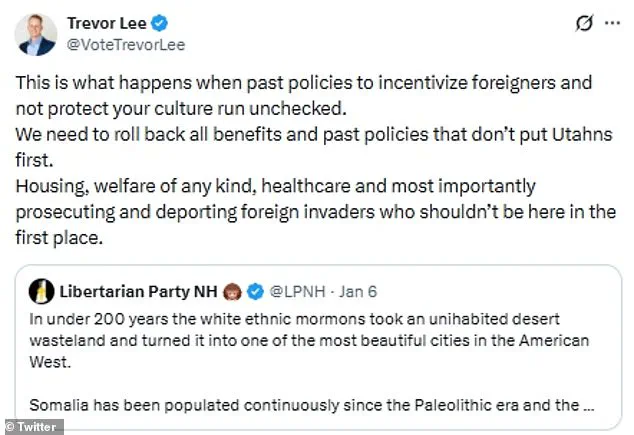
Task: Click the verified badge before @LPNH
Action: tap(255, 291)
